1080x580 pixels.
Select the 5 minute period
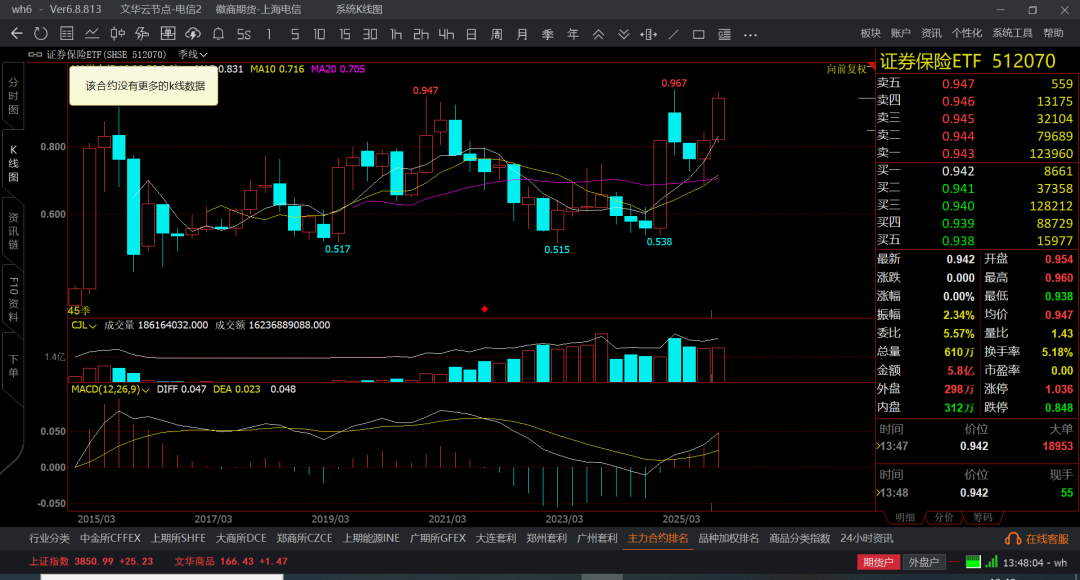click(x=295, y=34)
